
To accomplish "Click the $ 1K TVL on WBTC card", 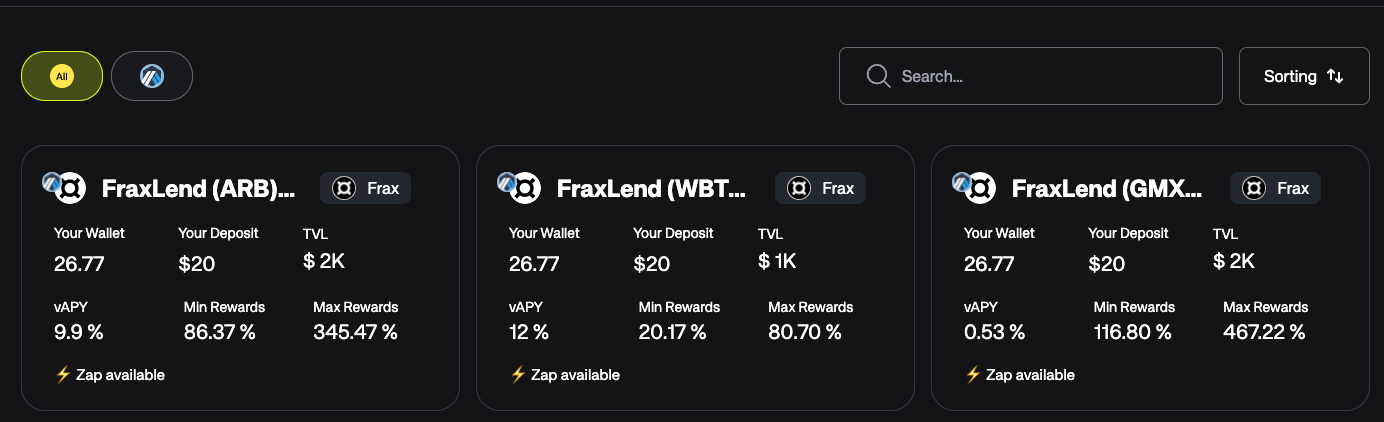I will [777, 262].
